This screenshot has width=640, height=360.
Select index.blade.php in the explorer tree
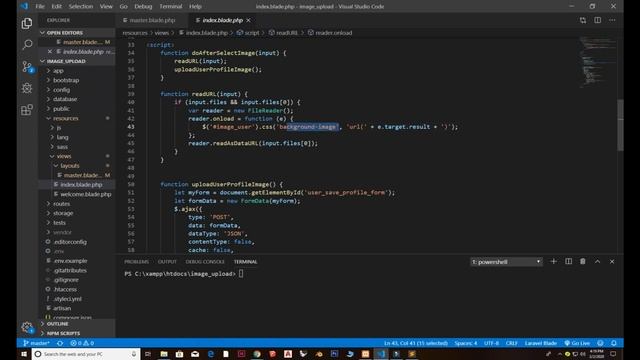(x=81, y=184)
